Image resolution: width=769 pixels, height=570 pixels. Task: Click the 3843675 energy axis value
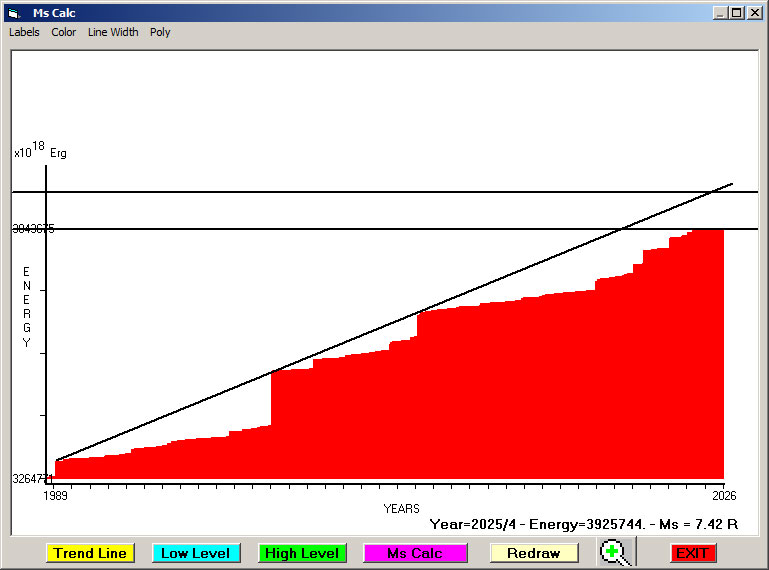(x=34, y=229)
